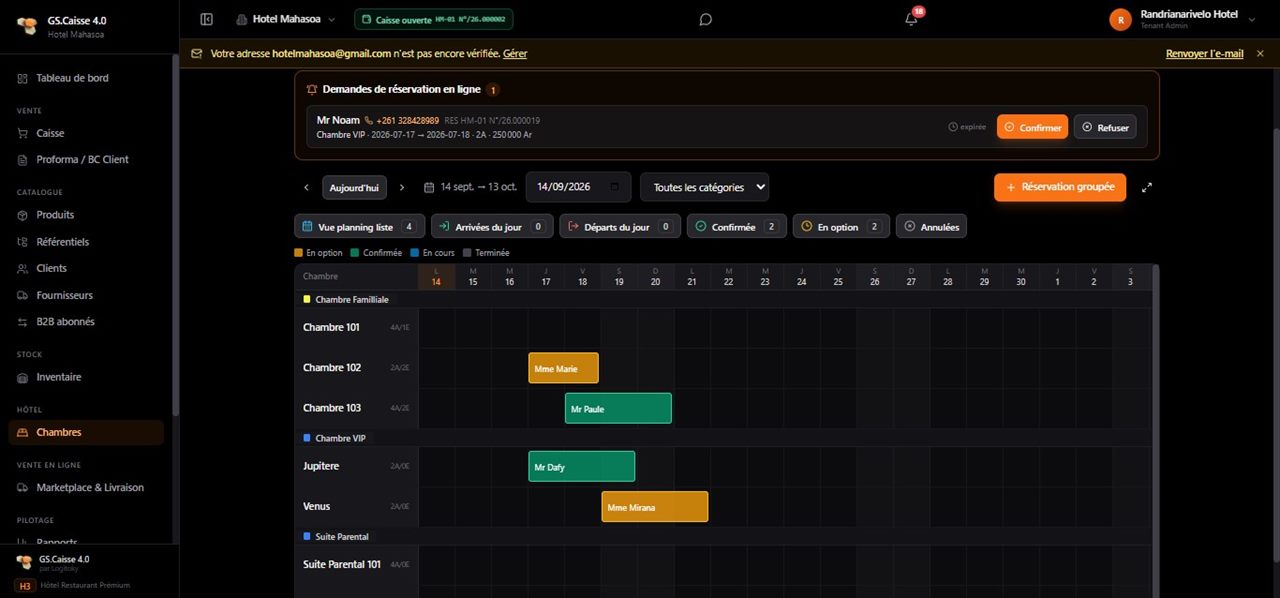This screenshot has width=1280, height=598.
Task: Click Renvoyer l'e-mail link
Action: (1205, 53)
